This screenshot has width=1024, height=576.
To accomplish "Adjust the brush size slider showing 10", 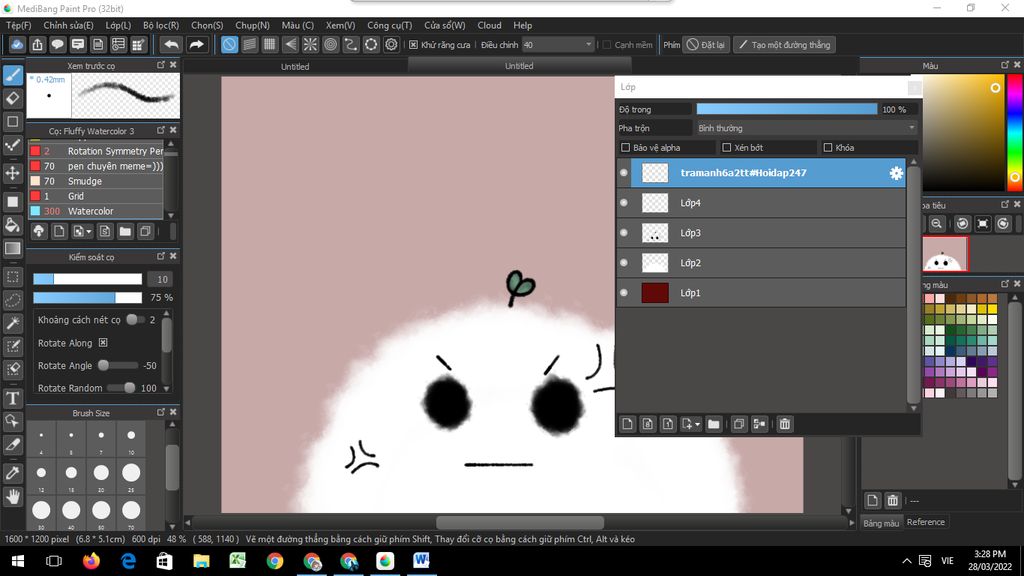I will point(88,279).
